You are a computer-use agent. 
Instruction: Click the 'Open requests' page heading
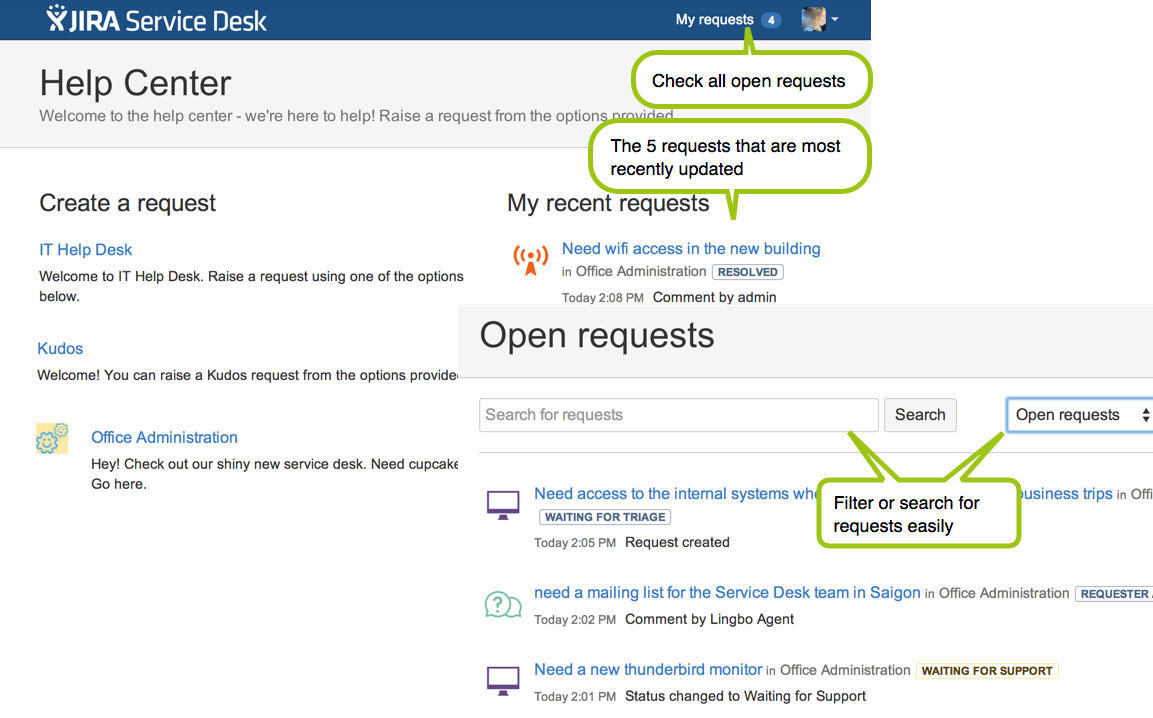tap(596, 335)
